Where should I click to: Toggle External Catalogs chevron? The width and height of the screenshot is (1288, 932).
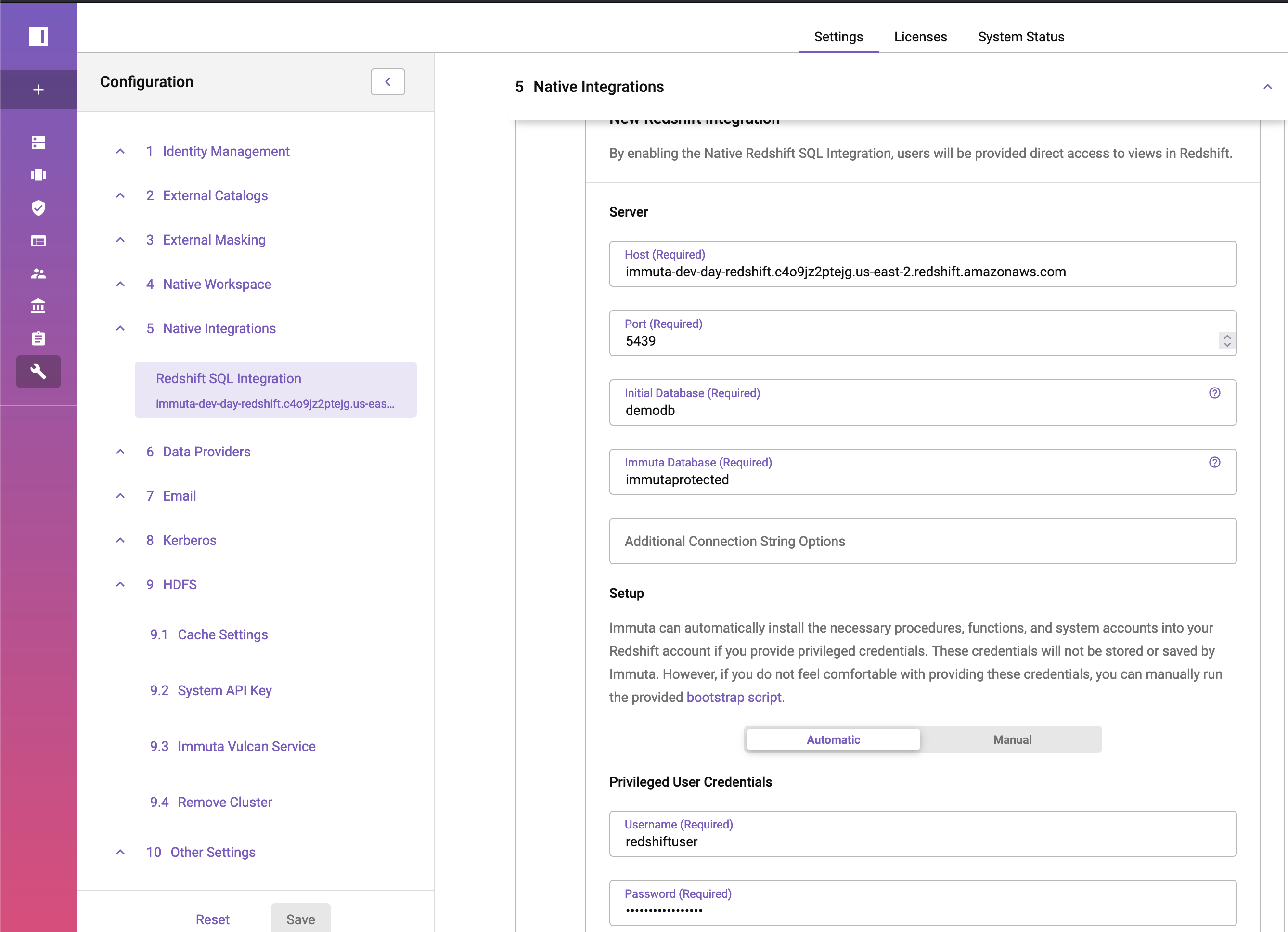[x=120, y=195]
